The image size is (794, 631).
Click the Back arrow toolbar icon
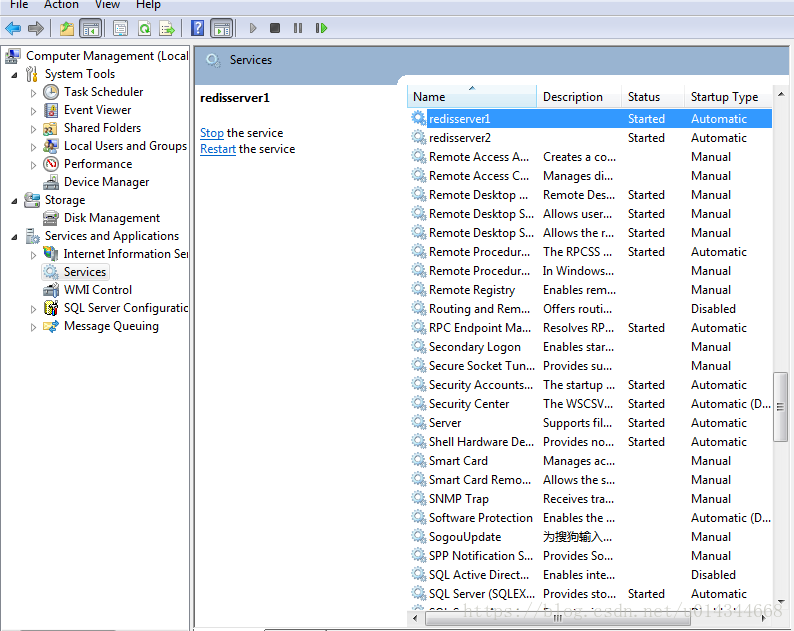click(13, 28)
